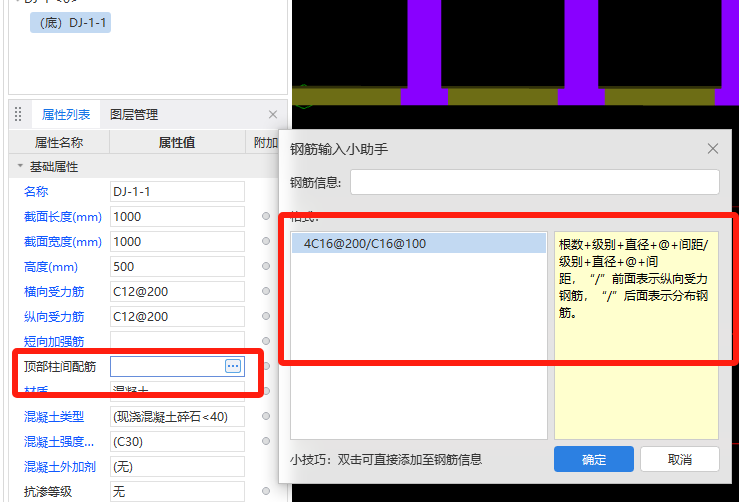Click the 附加 column header
This screenshot has height=502, width=739.
263,142
